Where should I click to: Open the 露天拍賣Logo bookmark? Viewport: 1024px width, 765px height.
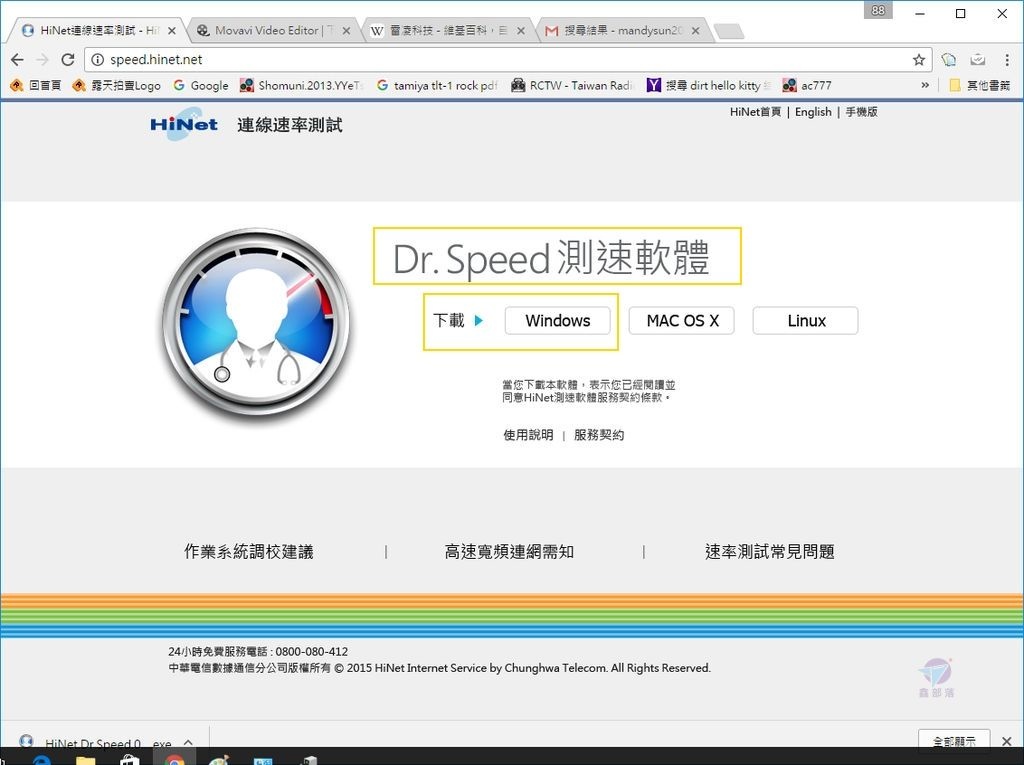click(x=116, y=86)
